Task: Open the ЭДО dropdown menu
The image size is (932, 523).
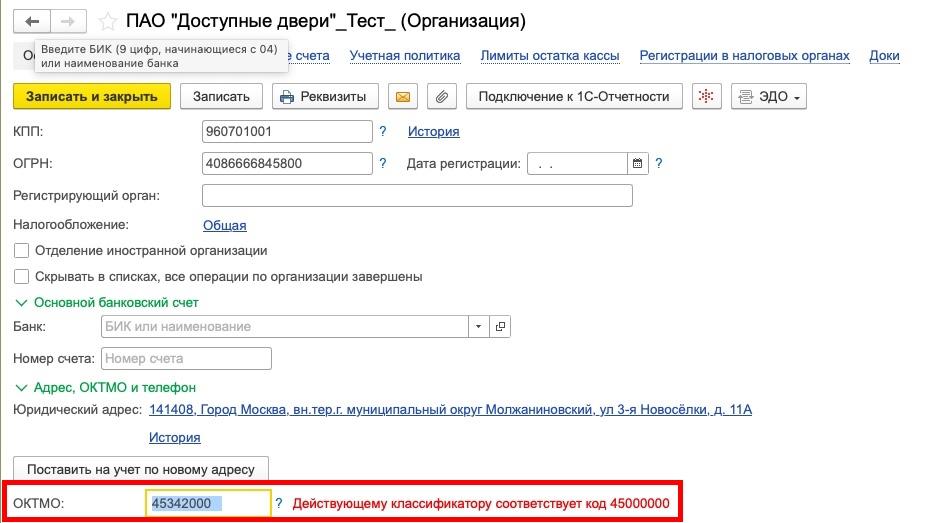Action: 768,97
